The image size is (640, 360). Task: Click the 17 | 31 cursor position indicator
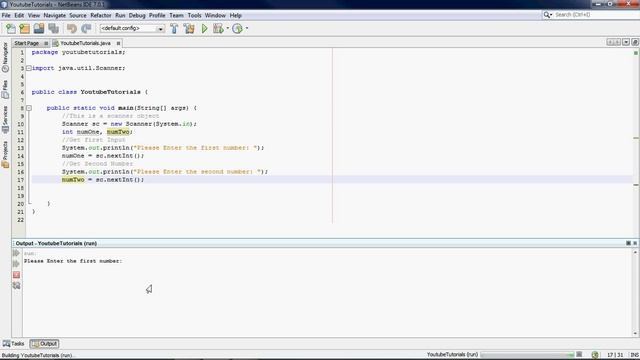pos(615,355)
